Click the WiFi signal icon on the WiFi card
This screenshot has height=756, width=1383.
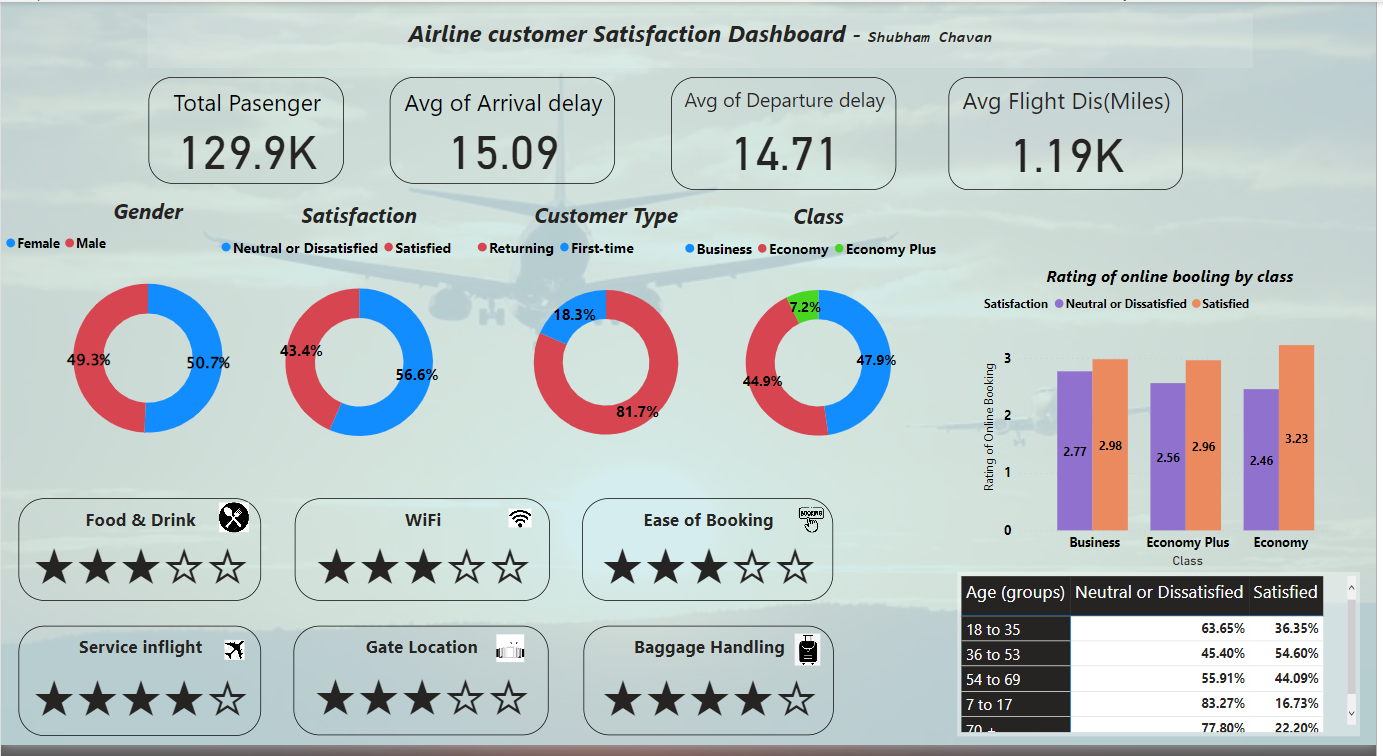click(518, 517)
